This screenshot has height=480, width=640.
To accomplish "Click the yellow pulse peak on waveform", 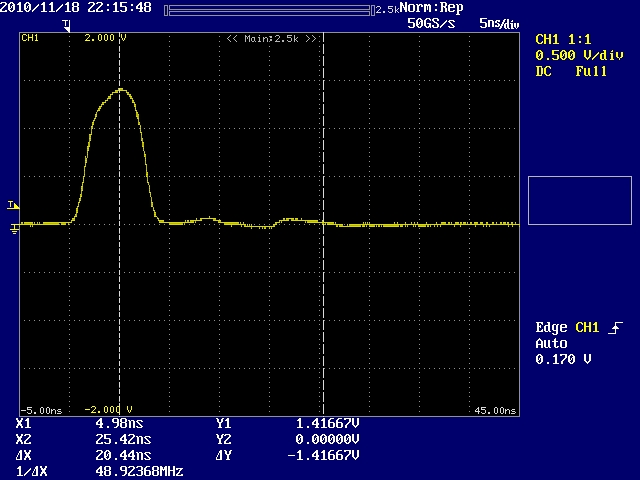I will [x=121, y=90].
